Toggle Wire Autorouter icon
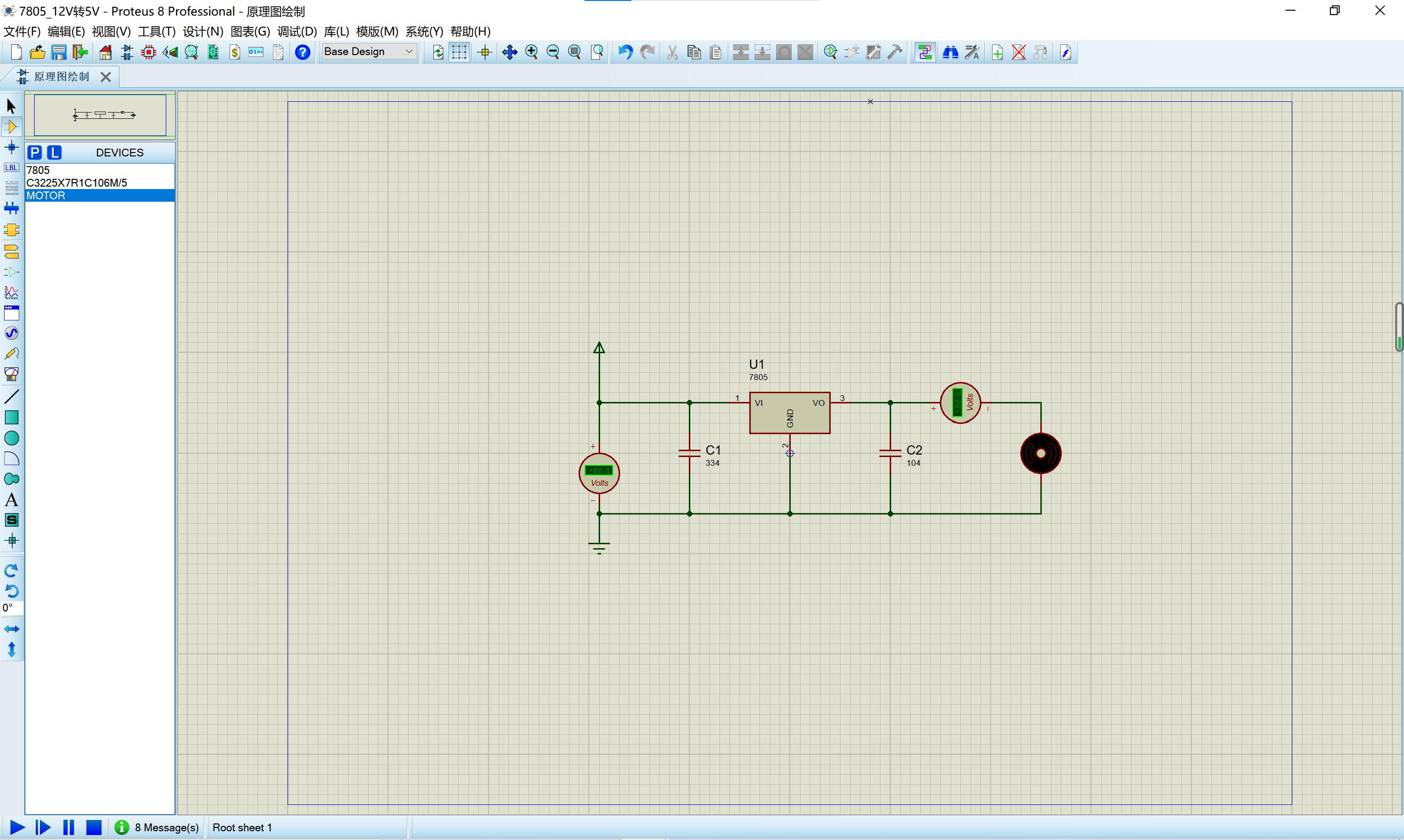1404x840 pixels. tap(925, 52)
